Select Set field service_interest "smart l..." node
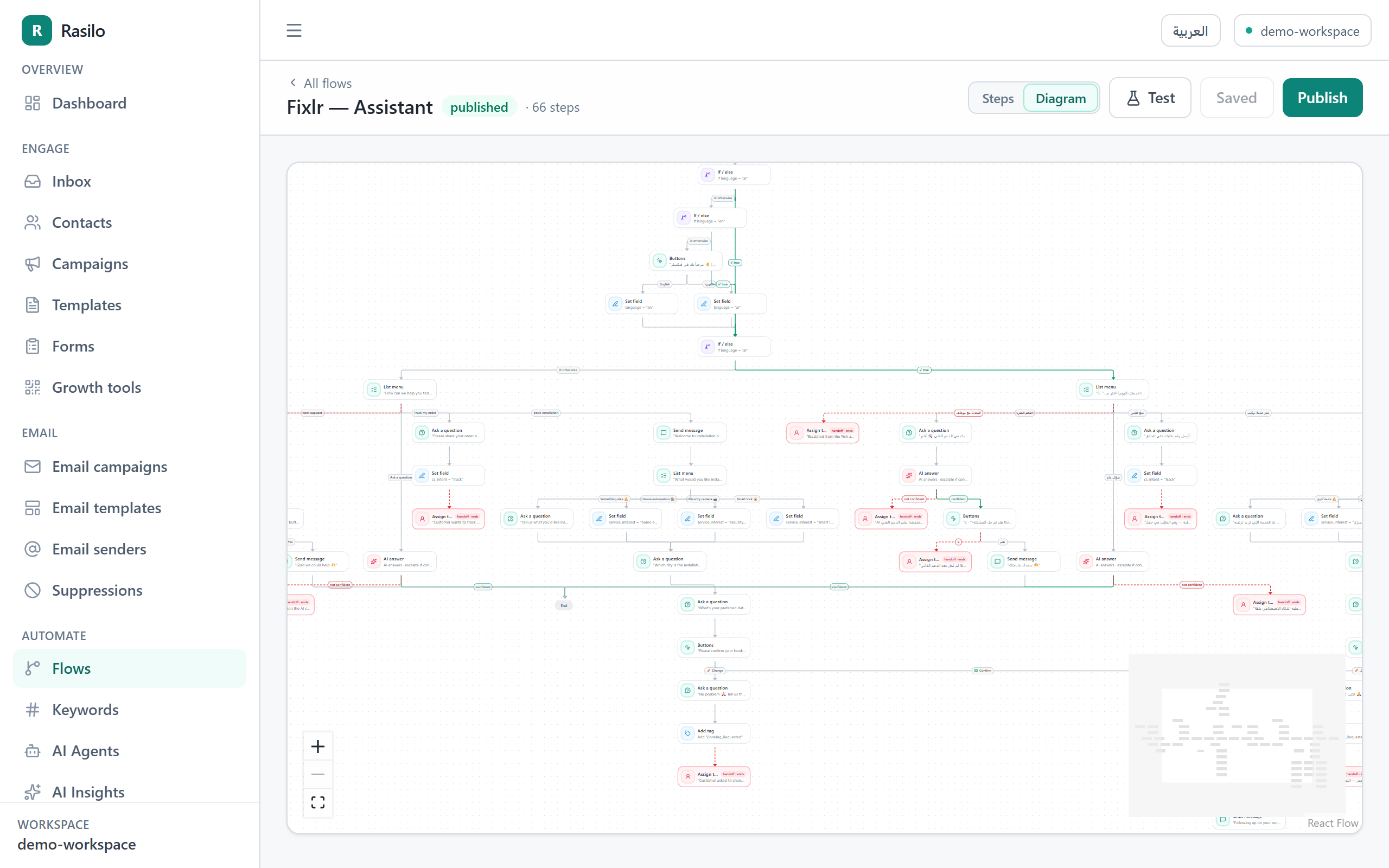Screen dimensions: 1389x868 coord(802,519)
